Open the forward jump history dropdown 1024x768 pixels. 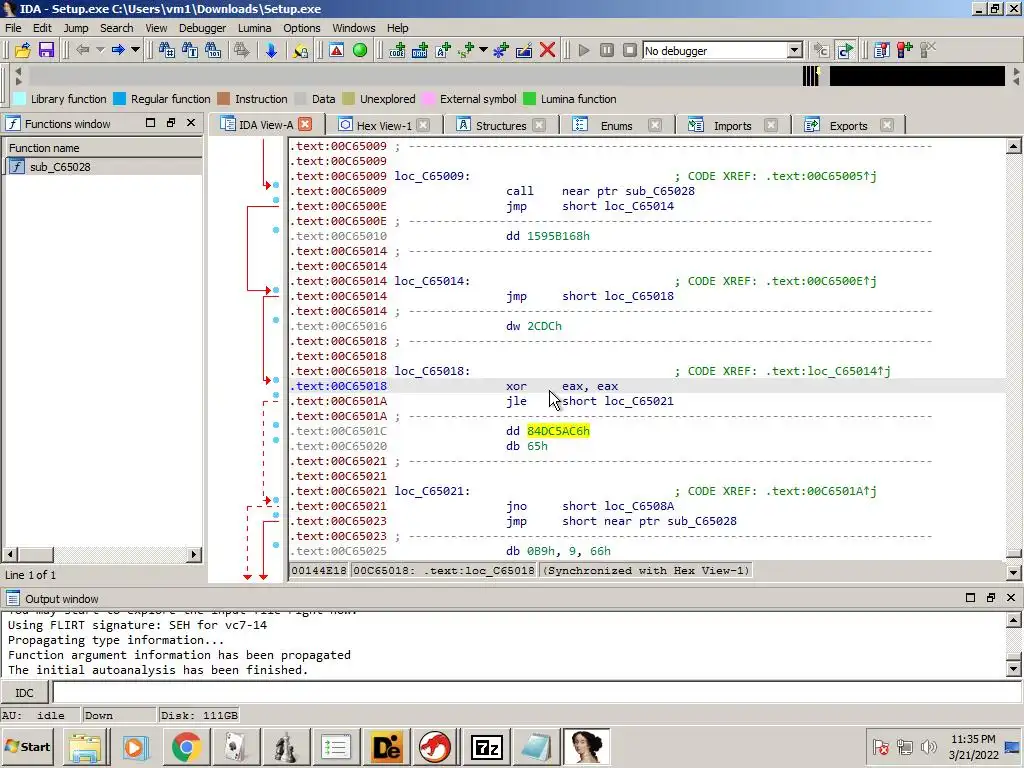[135, 50]
